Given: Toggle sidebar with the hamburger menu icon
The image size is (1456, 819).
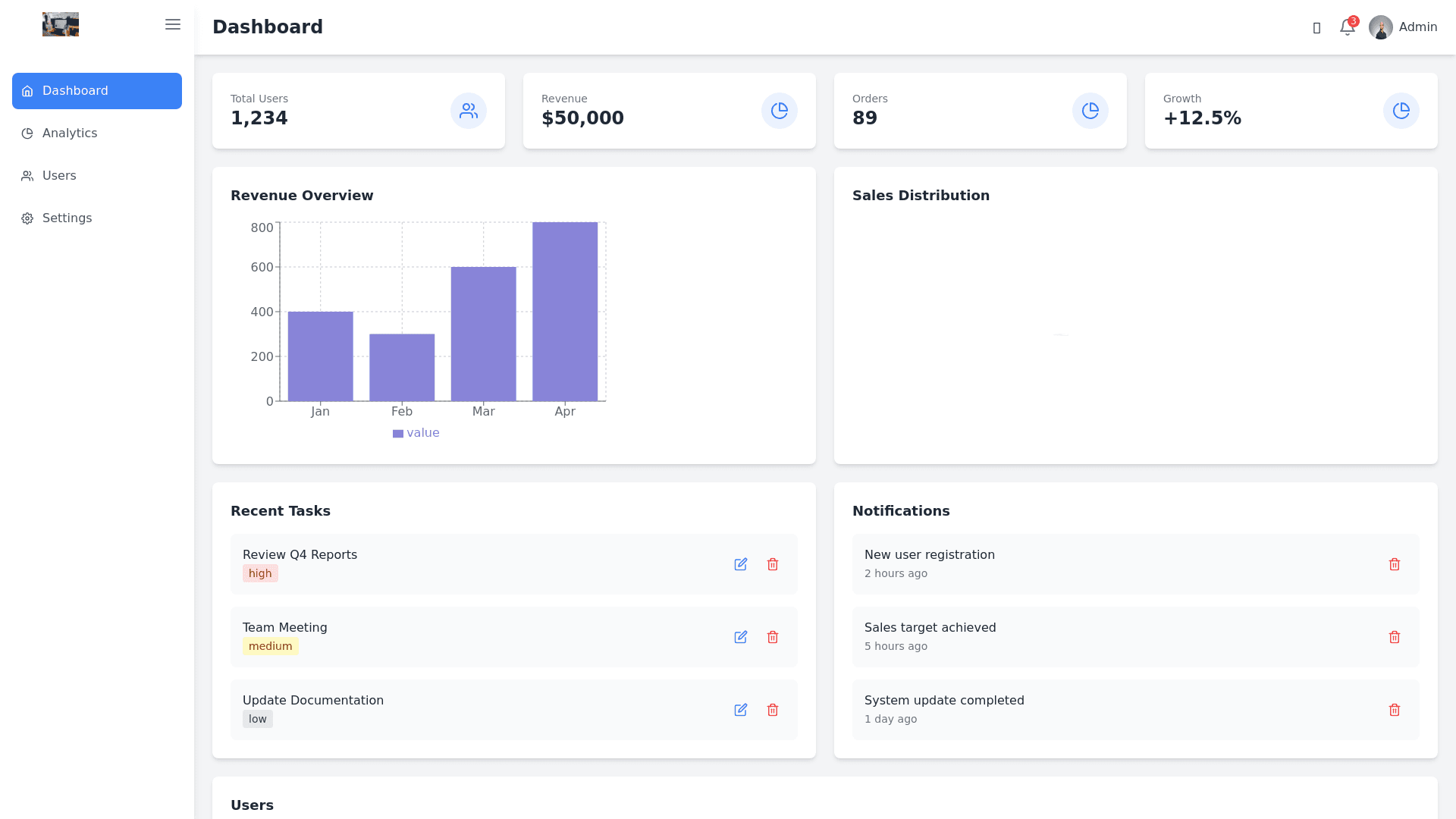Looking at the screenshot, I should click(173, 24).
